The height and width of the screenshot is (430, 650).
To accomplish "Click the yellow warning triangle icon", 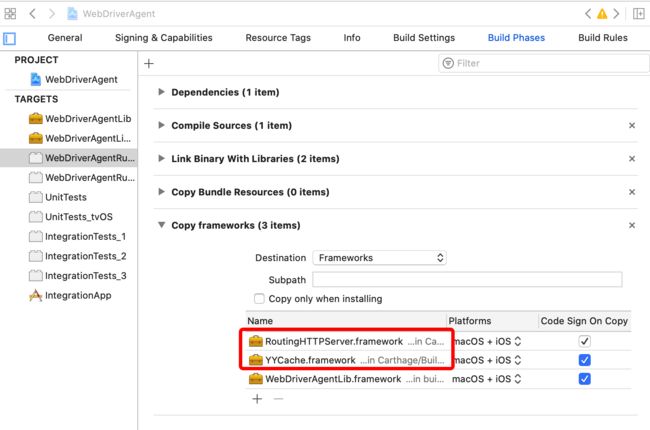I will point(602,14).
